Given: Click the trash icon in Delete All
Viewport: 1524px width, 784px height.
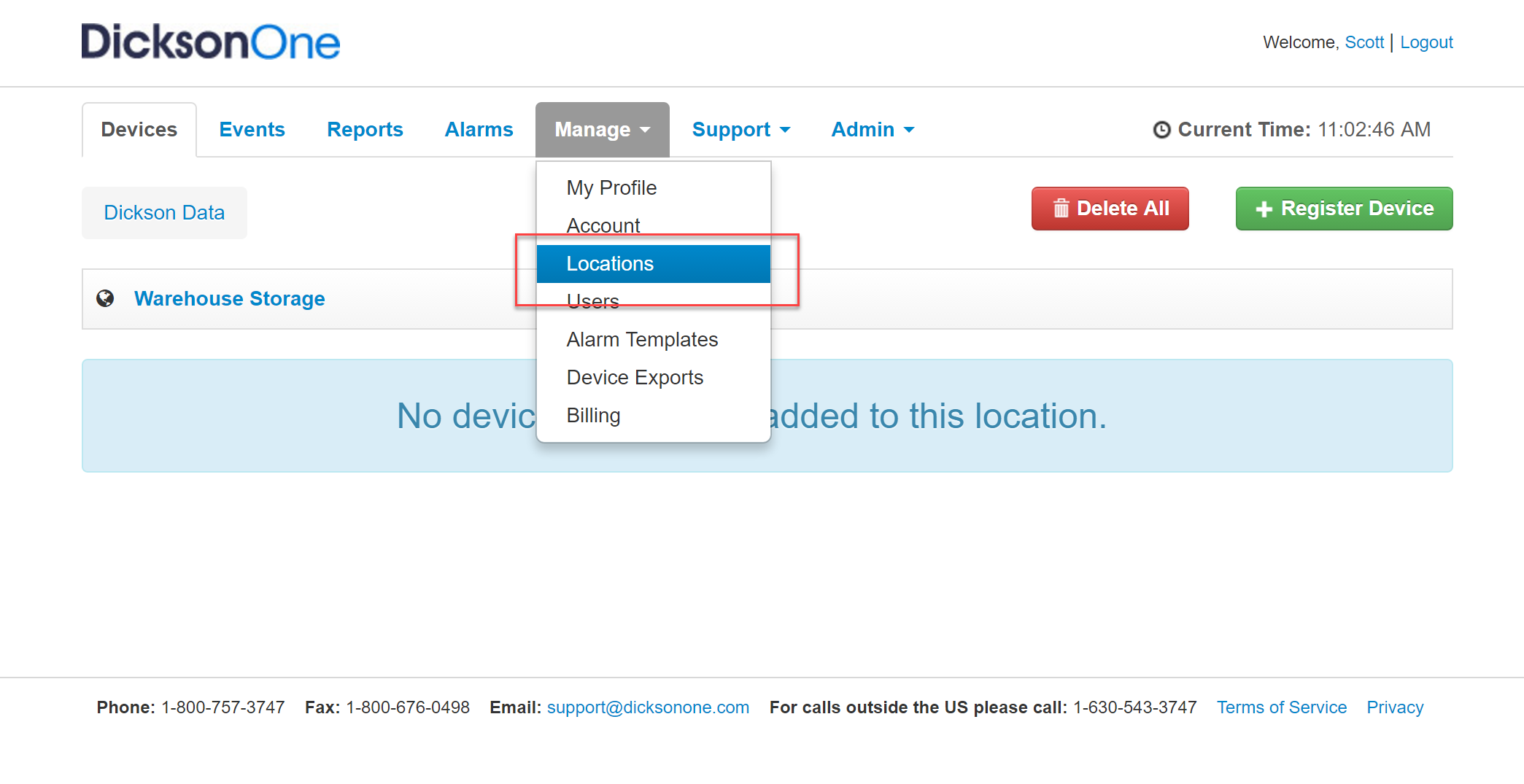Looking at the screenshot, I should point(1061,209).
